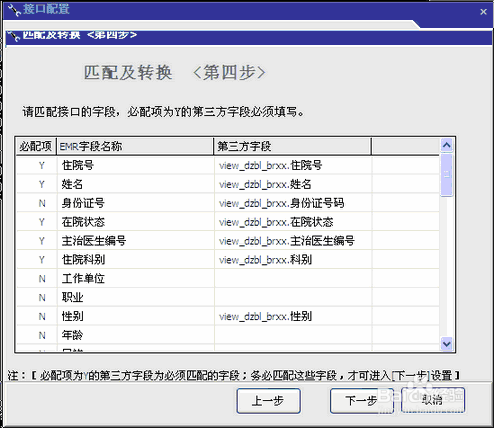Close the 接口配置 window
Screen dimensions: 494x428
[x=483, y=12]
